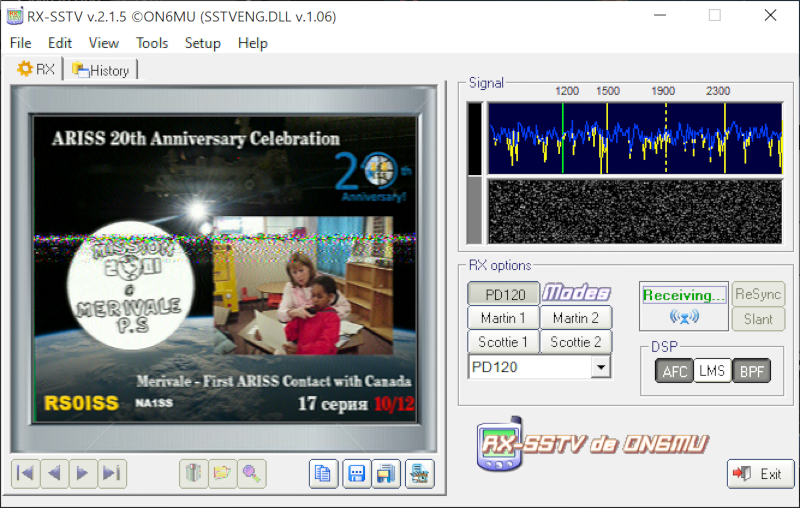Toggle the LMS DSP filter
Image resolution: width=800 pixels, height=508 pixels.
click(712, 371)
